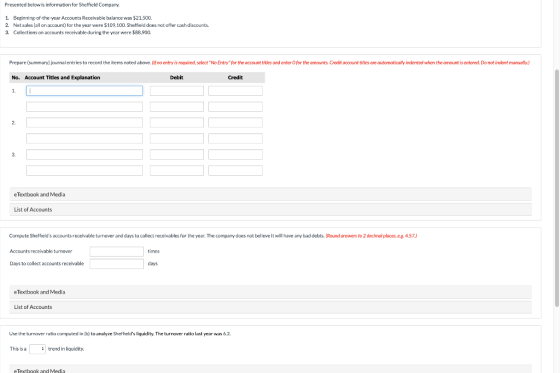Click entry 1 first row debit field
Screen dimensions: 560x373
177,91
